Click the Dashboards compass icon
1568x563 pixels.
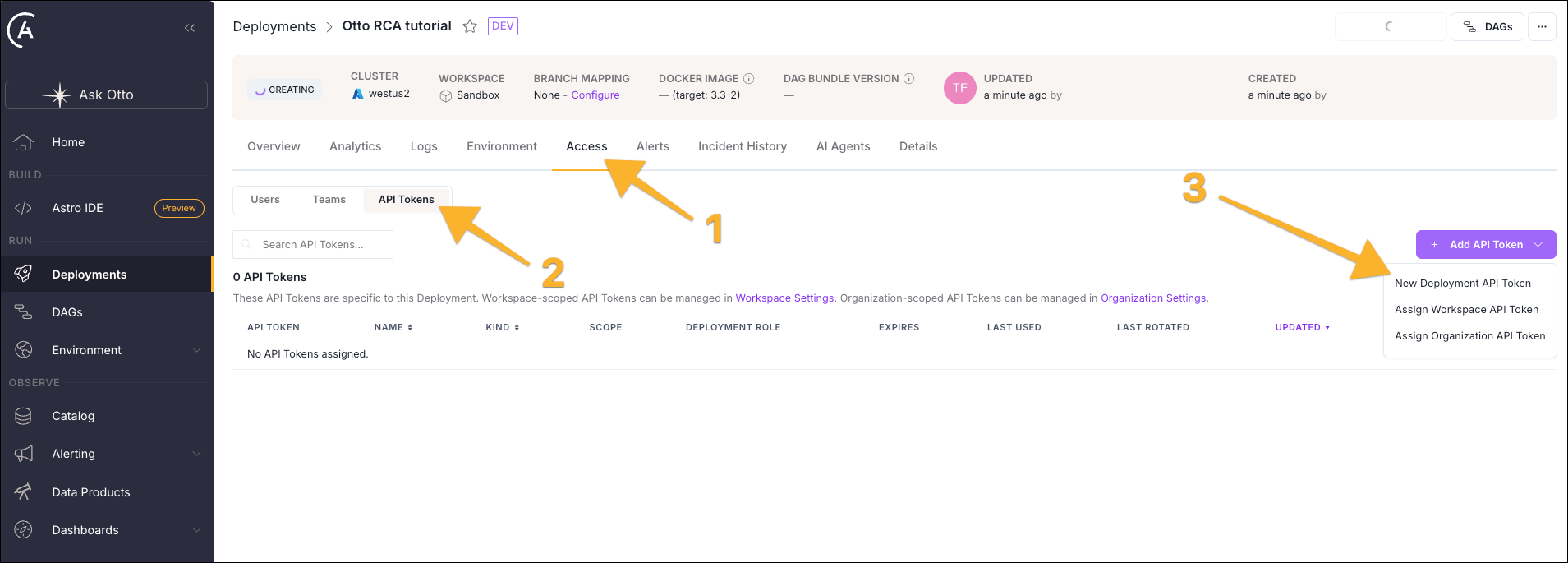click(23, 530)
